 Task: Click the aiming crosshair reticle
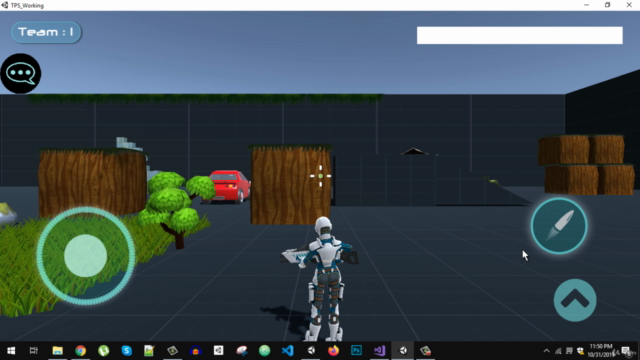point(320,176)
